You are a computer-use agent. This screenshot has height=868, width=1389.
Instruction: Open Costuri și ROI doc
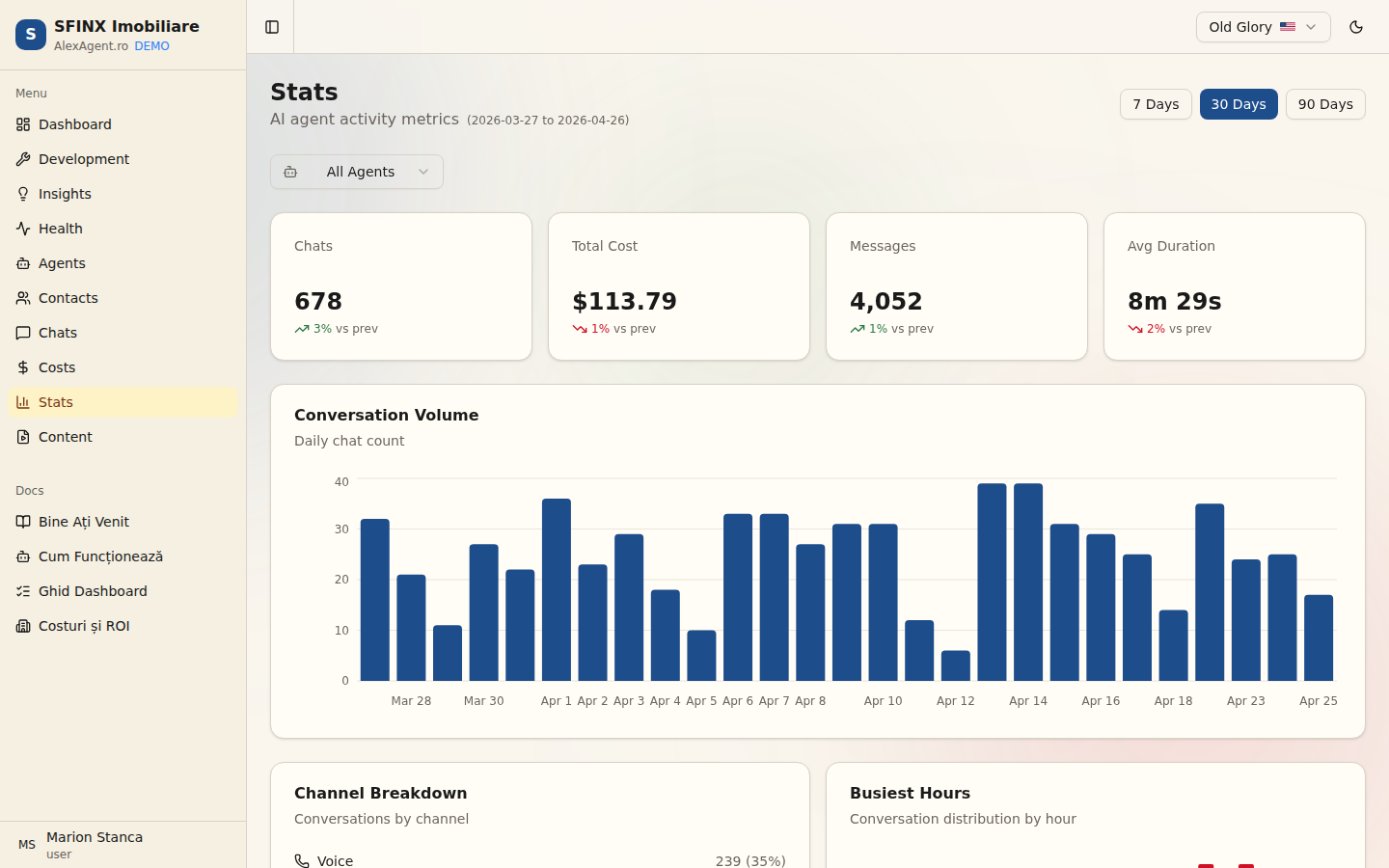pos(123,626)
